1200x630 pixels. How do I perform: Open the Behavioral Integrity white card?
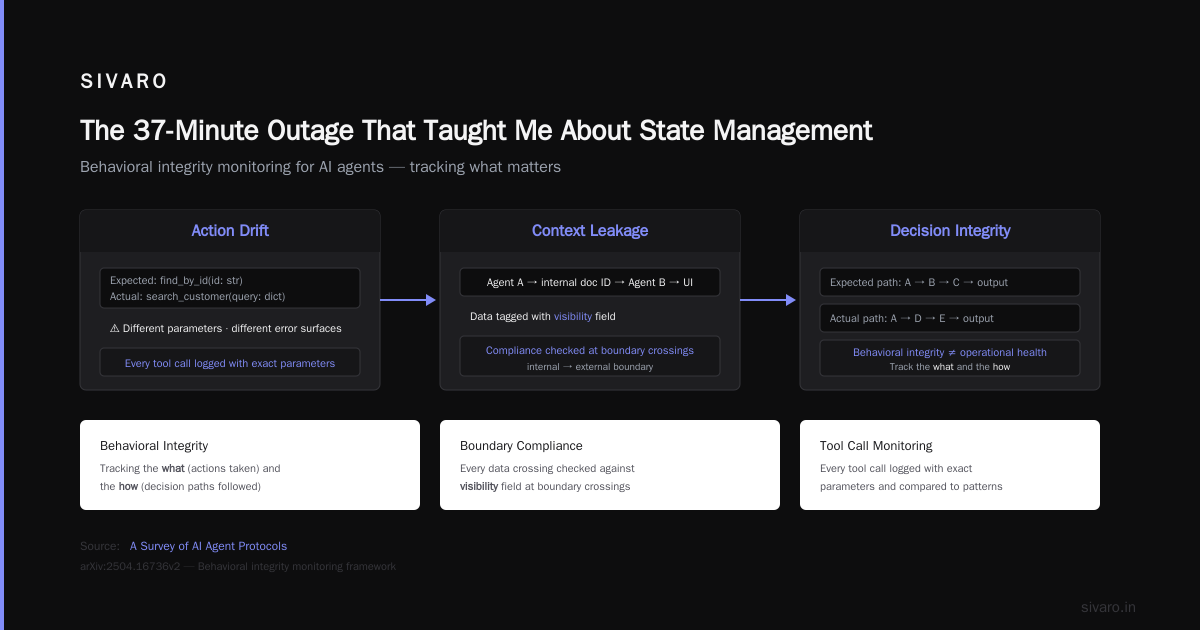(x=250, y=465)
